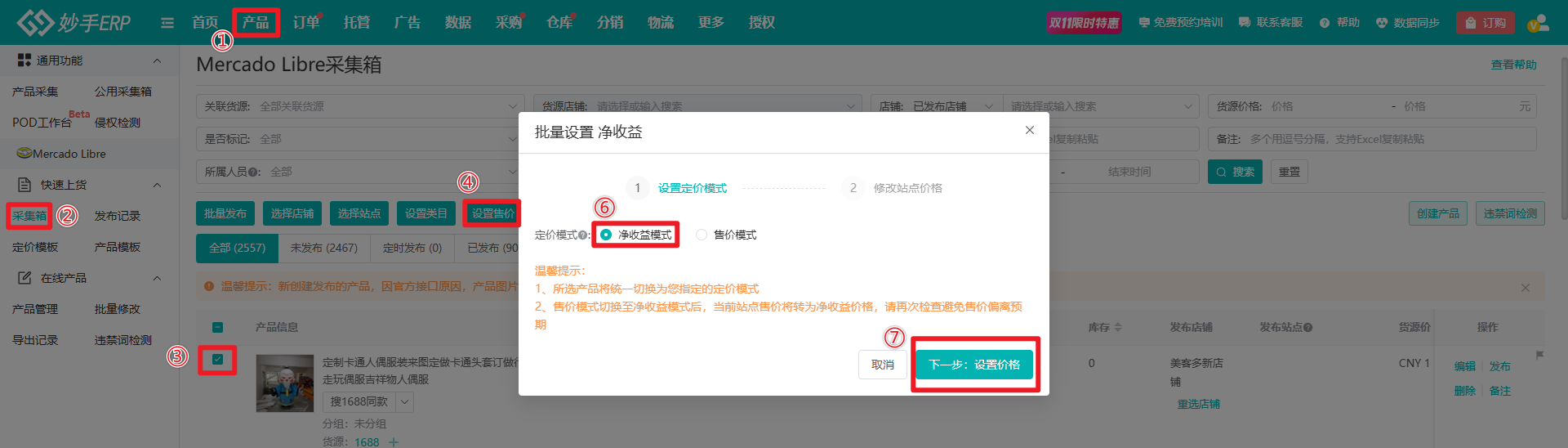Click the 设置类目 button

coord(426,213)
